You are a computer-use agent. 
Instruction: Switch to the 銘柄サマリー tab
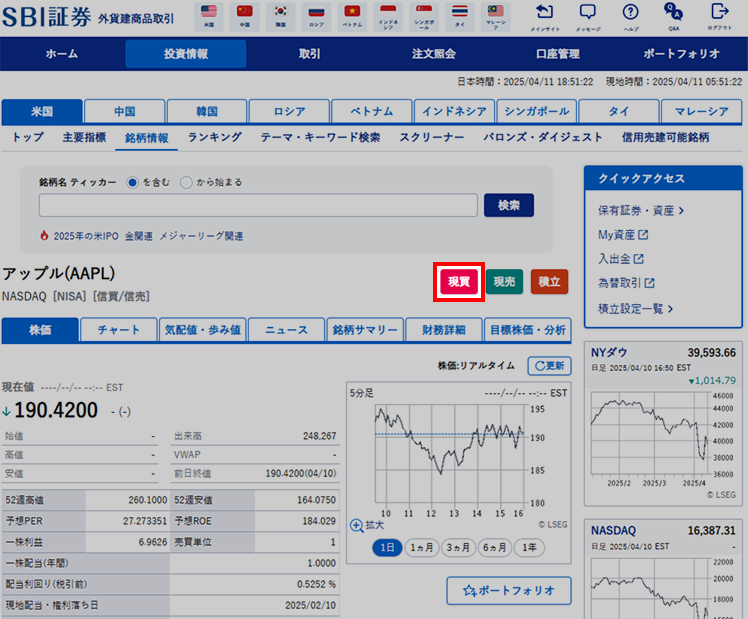click(365, 330)
